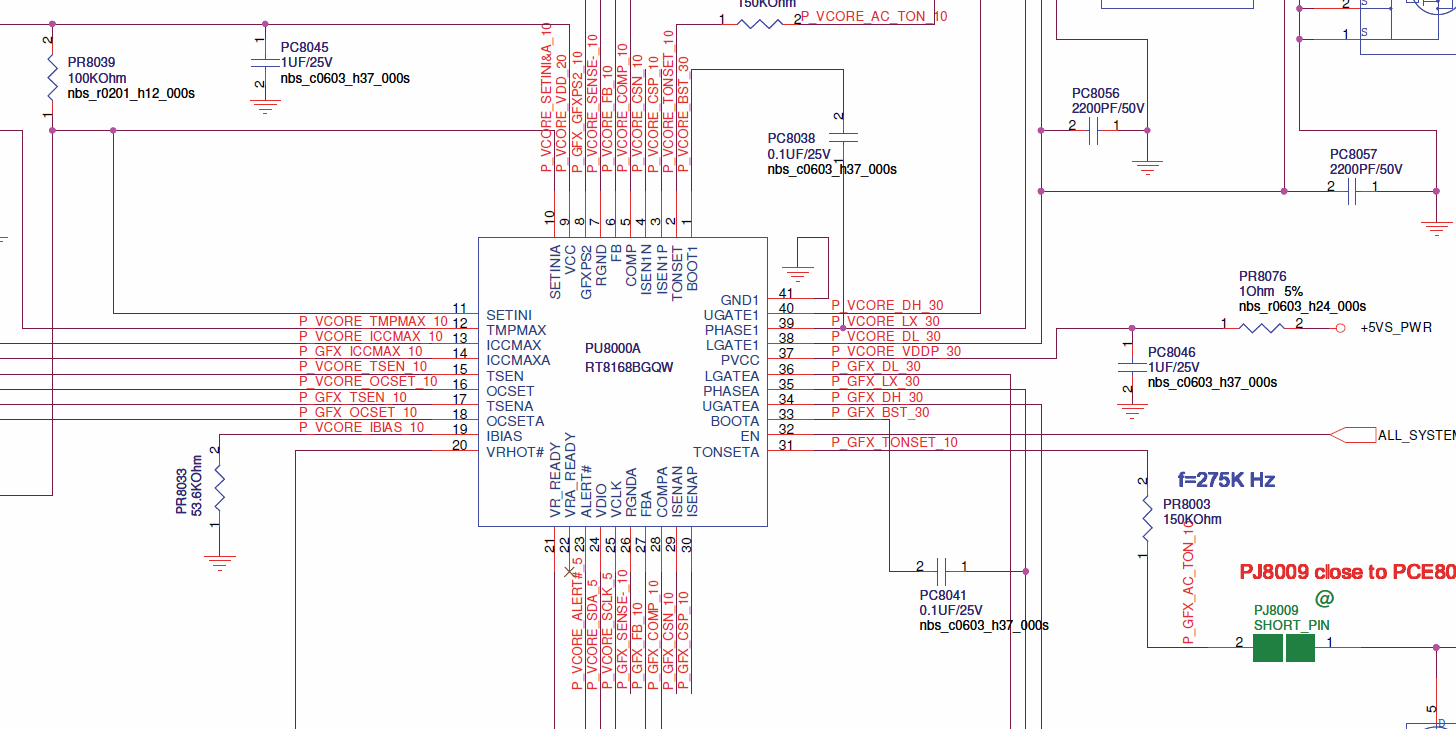Select the PC8056 capacitor symbol
The height and width of the screenshot is (729, 1456).
click(1094, 129)
